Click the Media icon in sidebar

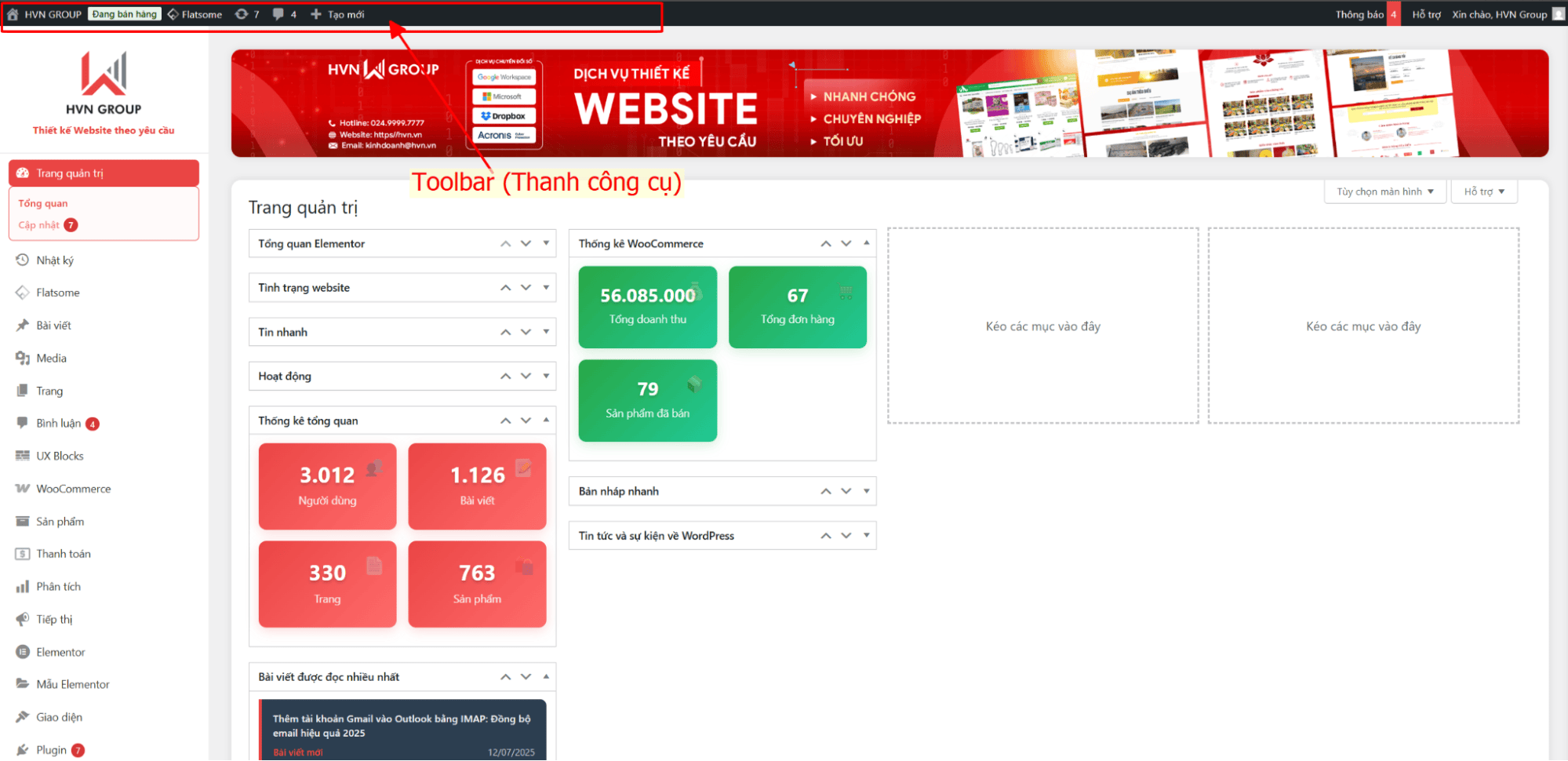22,359
